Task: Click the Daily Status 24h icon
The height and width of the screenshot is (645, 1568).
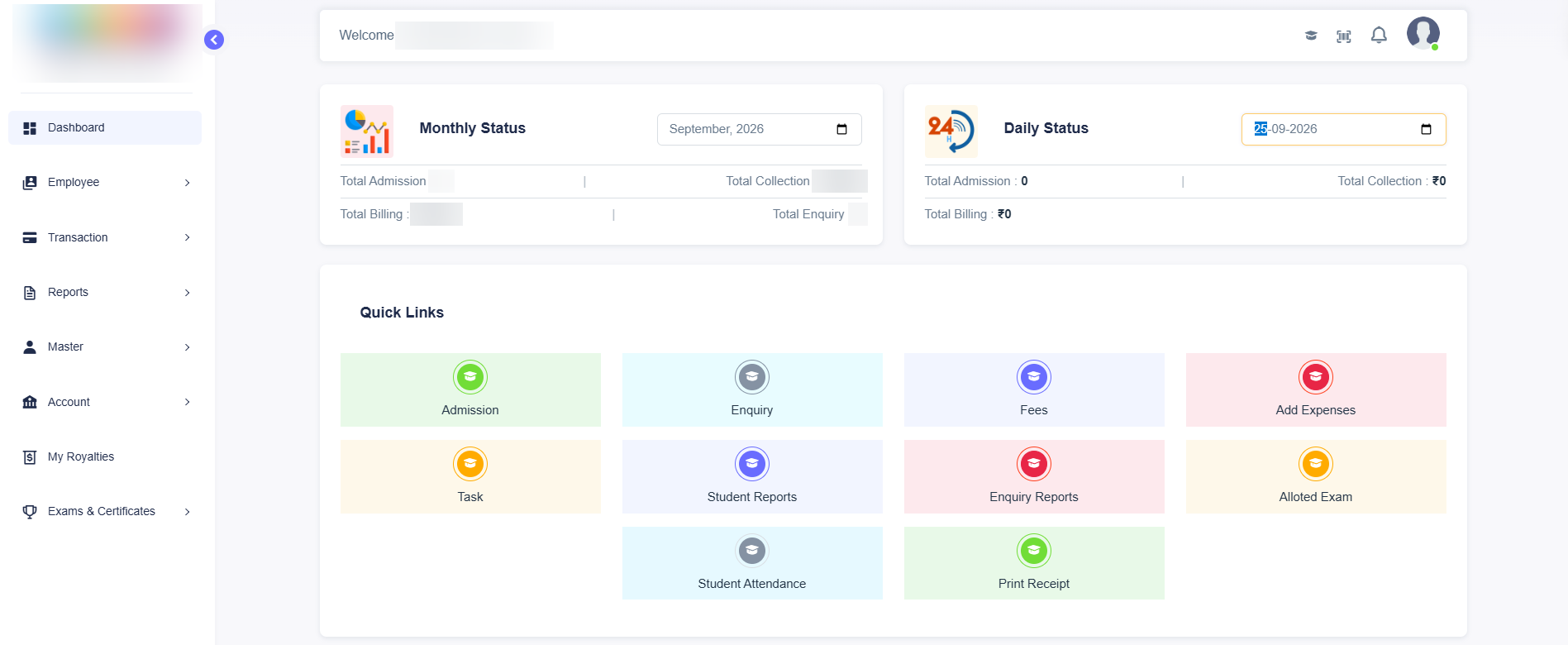Action: pos(951,131)
